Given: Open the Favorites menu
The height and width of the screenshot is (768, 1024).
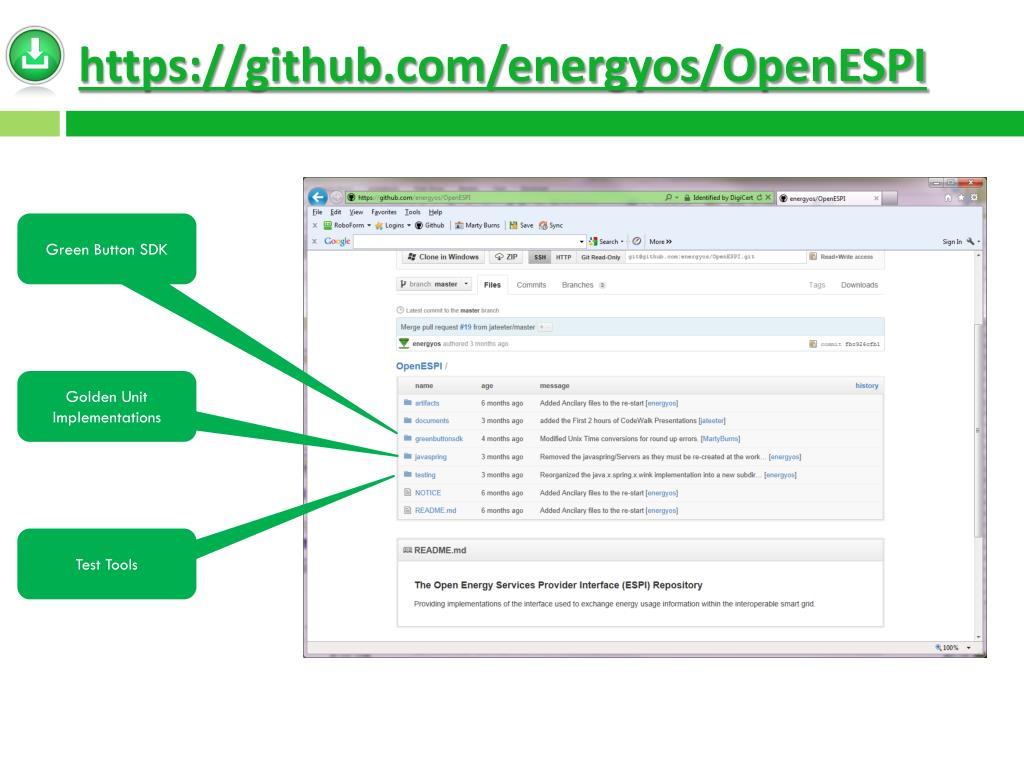Looking at the screenshot, I should point(384,212).
